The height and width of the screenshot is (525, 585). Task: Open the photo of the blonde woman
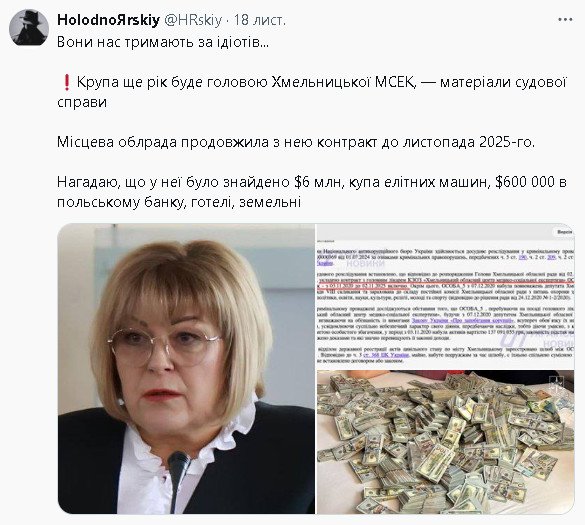click(186, 368)
